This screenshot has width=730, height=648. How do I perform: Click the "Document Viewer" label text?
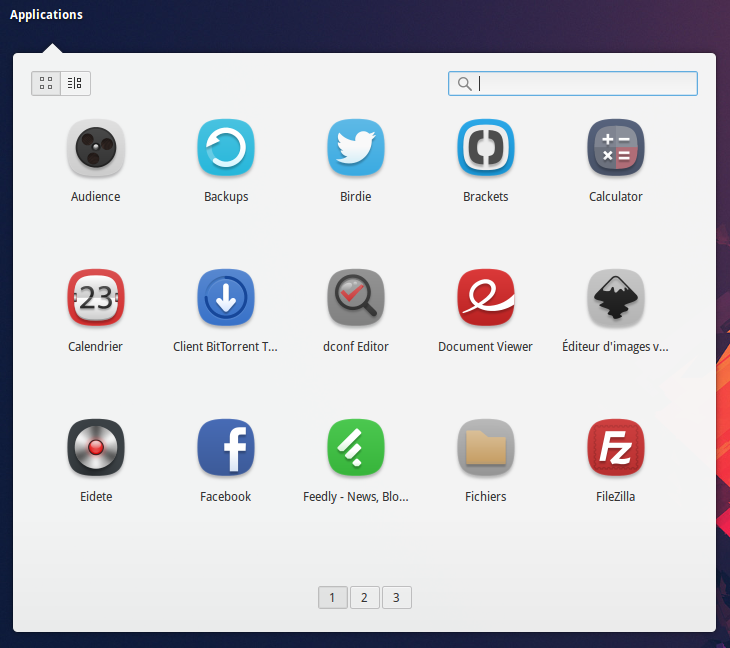coord(485,346)
